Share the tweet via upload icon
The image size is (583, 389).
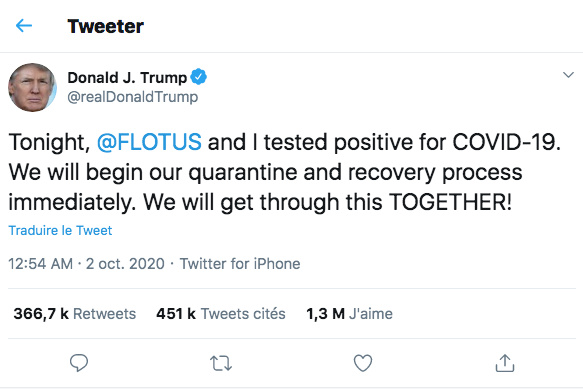tap(505, 363)
